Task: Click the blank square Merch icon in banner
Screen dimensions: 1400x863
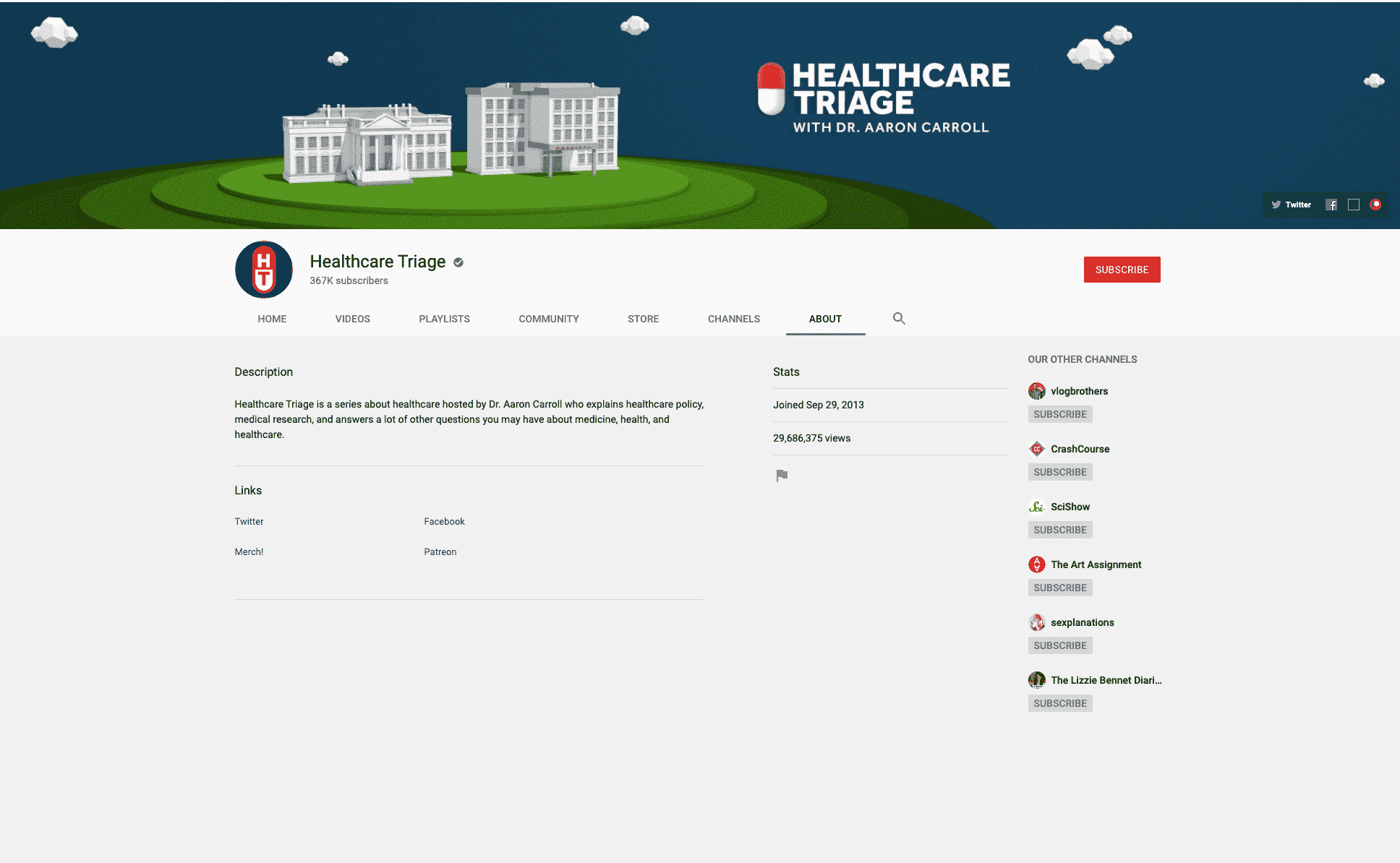Action: 1354,205
